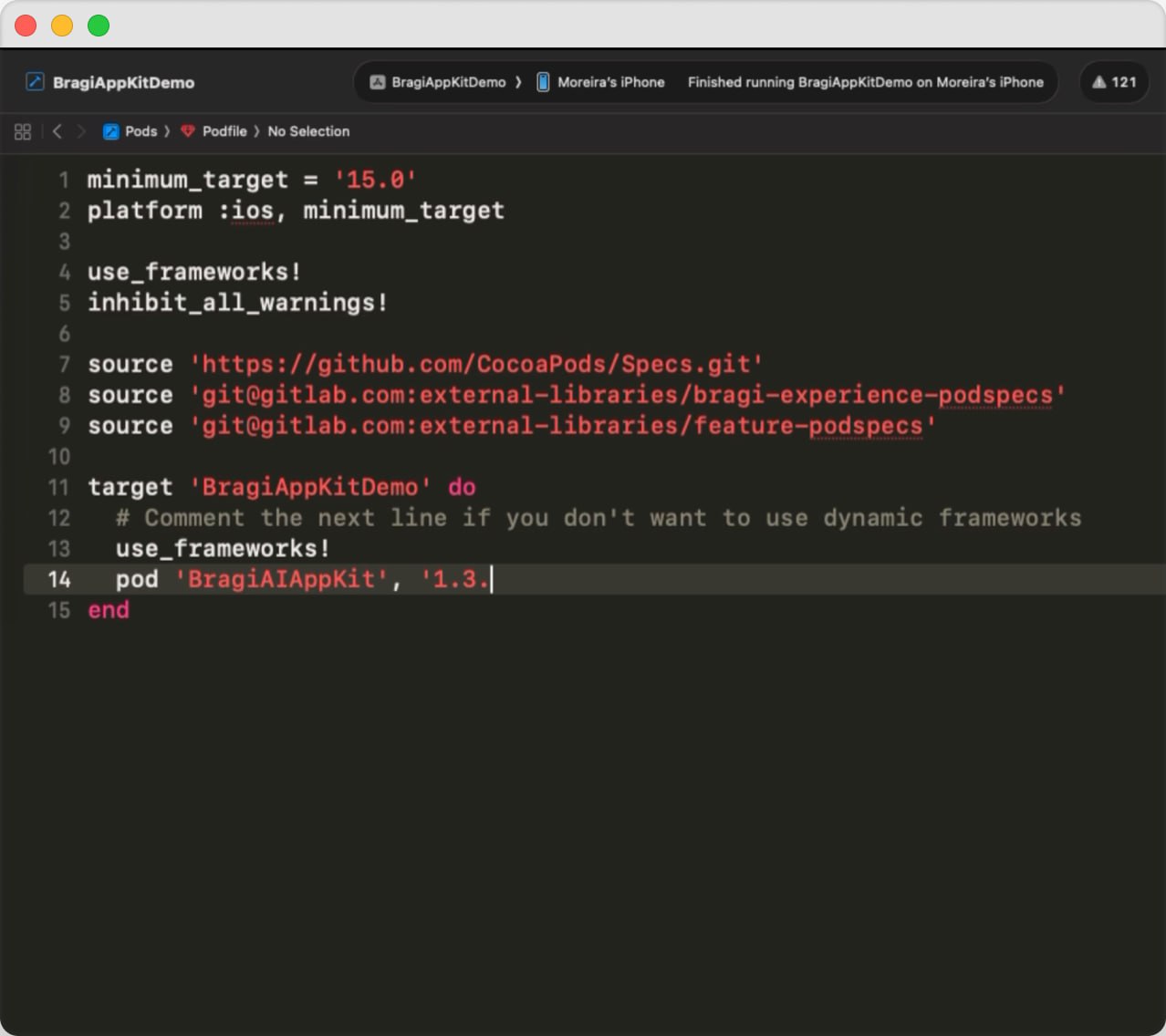Click line number 11 in the gutter

coord(59,487)
